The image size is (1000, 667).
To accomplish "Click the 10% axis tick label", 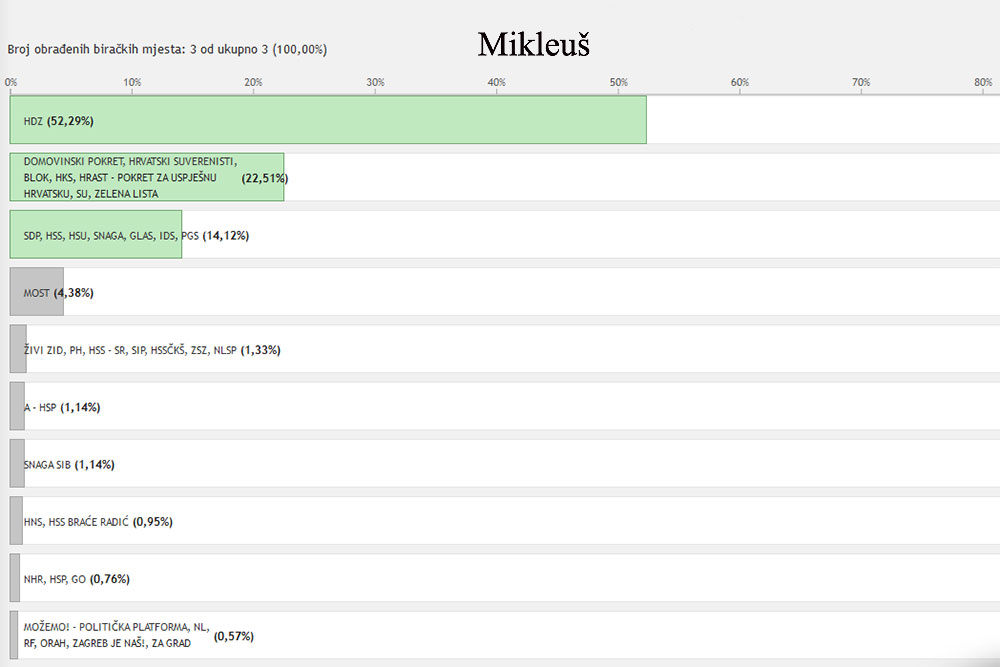I will tap(132, 82).
